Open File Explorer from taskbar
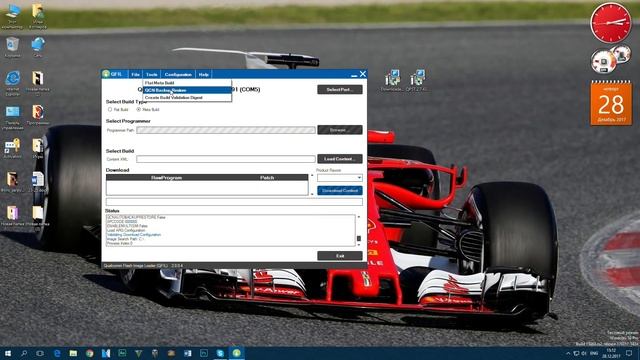Viewport: 640px width, 360px height. coord(73,353)
